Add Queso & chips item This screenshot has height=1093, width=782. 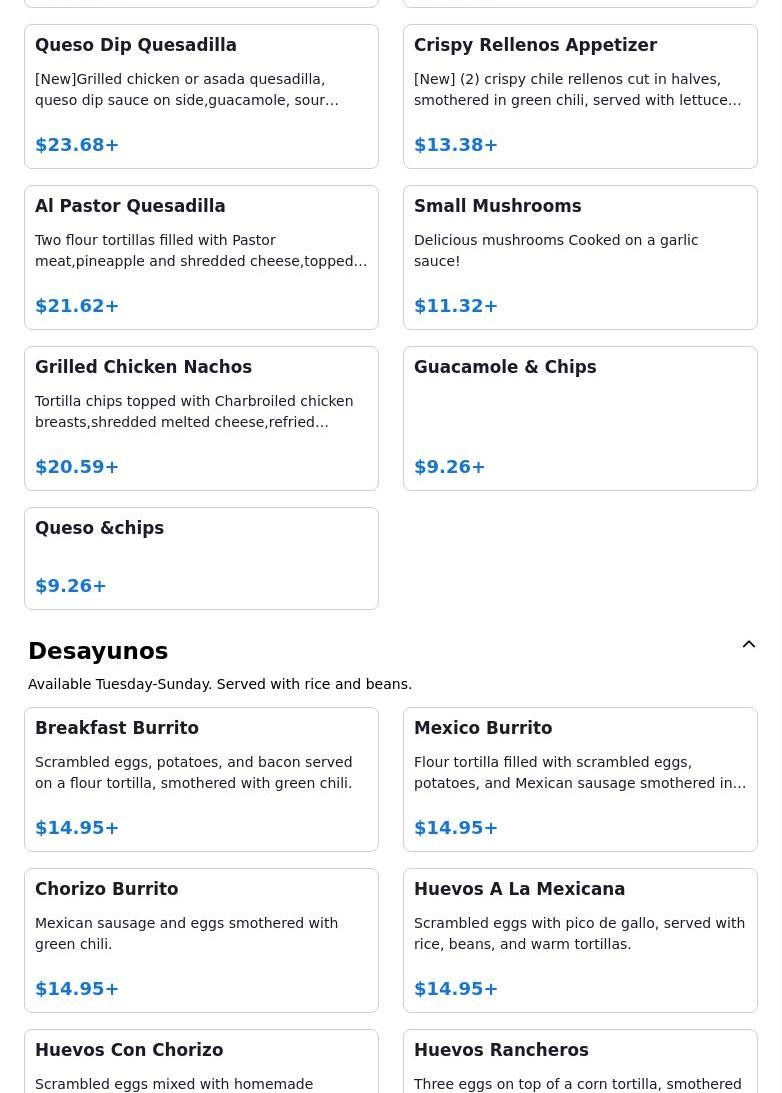pyautogui.click(x=201, y=558)
